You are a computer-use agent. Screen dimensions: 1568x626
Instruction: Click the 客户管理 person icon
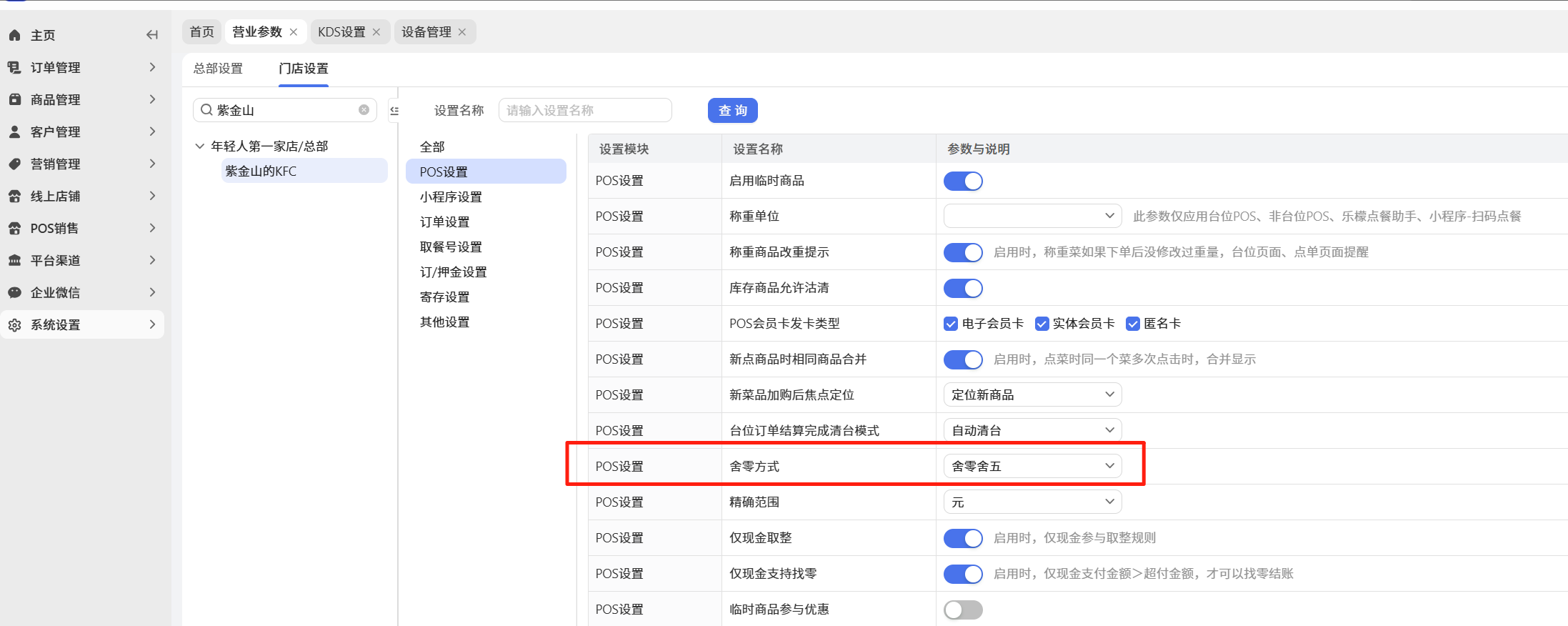point(14,131)
